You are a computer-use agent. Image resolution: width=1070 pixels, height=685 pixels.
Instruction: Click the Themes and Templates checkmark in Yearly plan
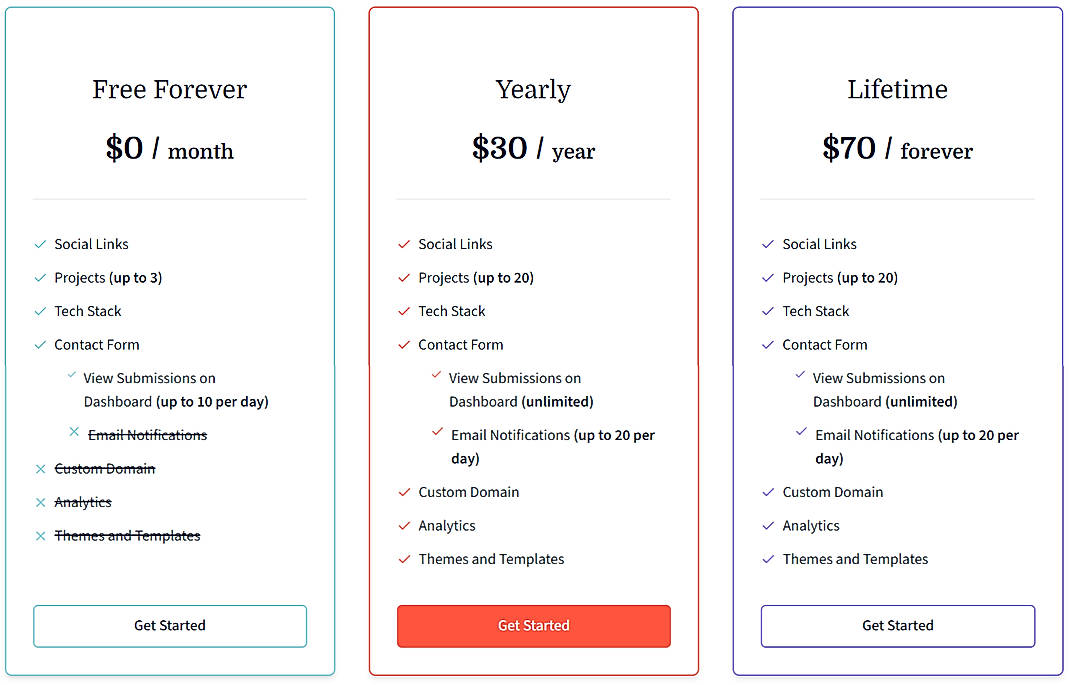tap(403, 559)
